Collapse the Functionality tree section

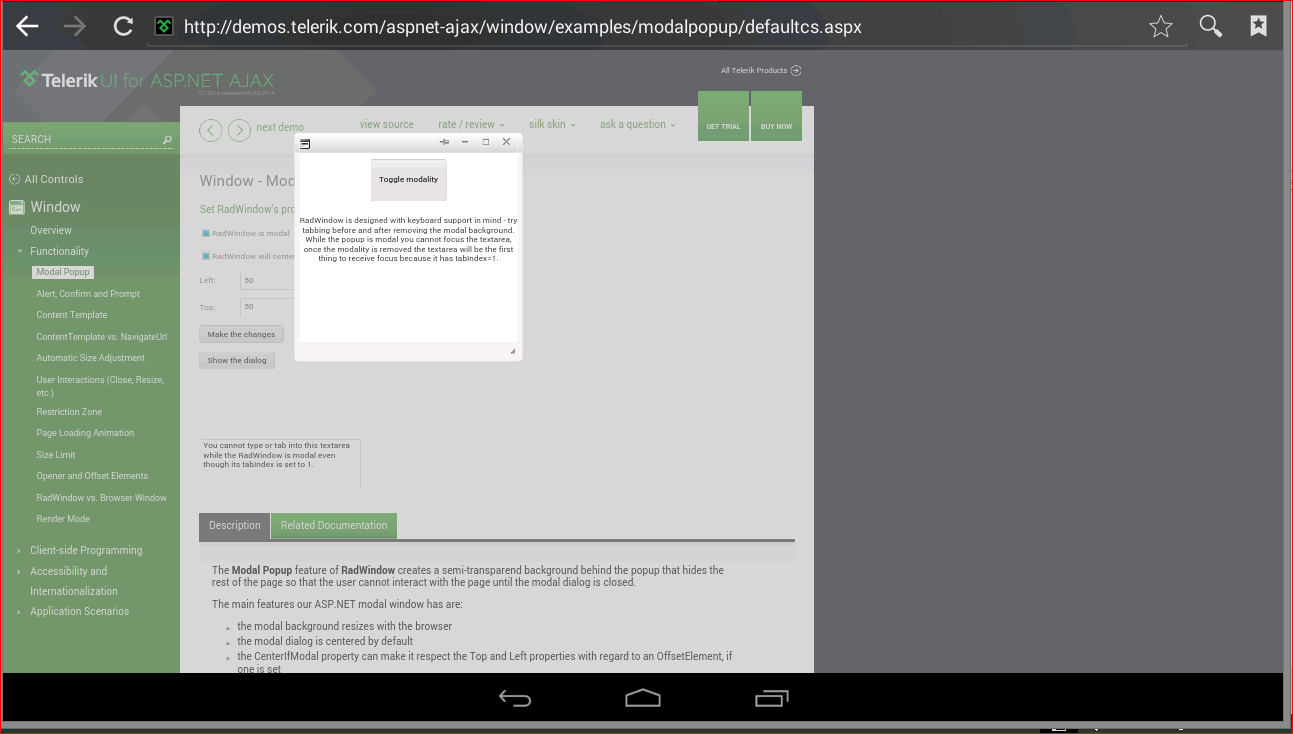[x=19, y=251]
